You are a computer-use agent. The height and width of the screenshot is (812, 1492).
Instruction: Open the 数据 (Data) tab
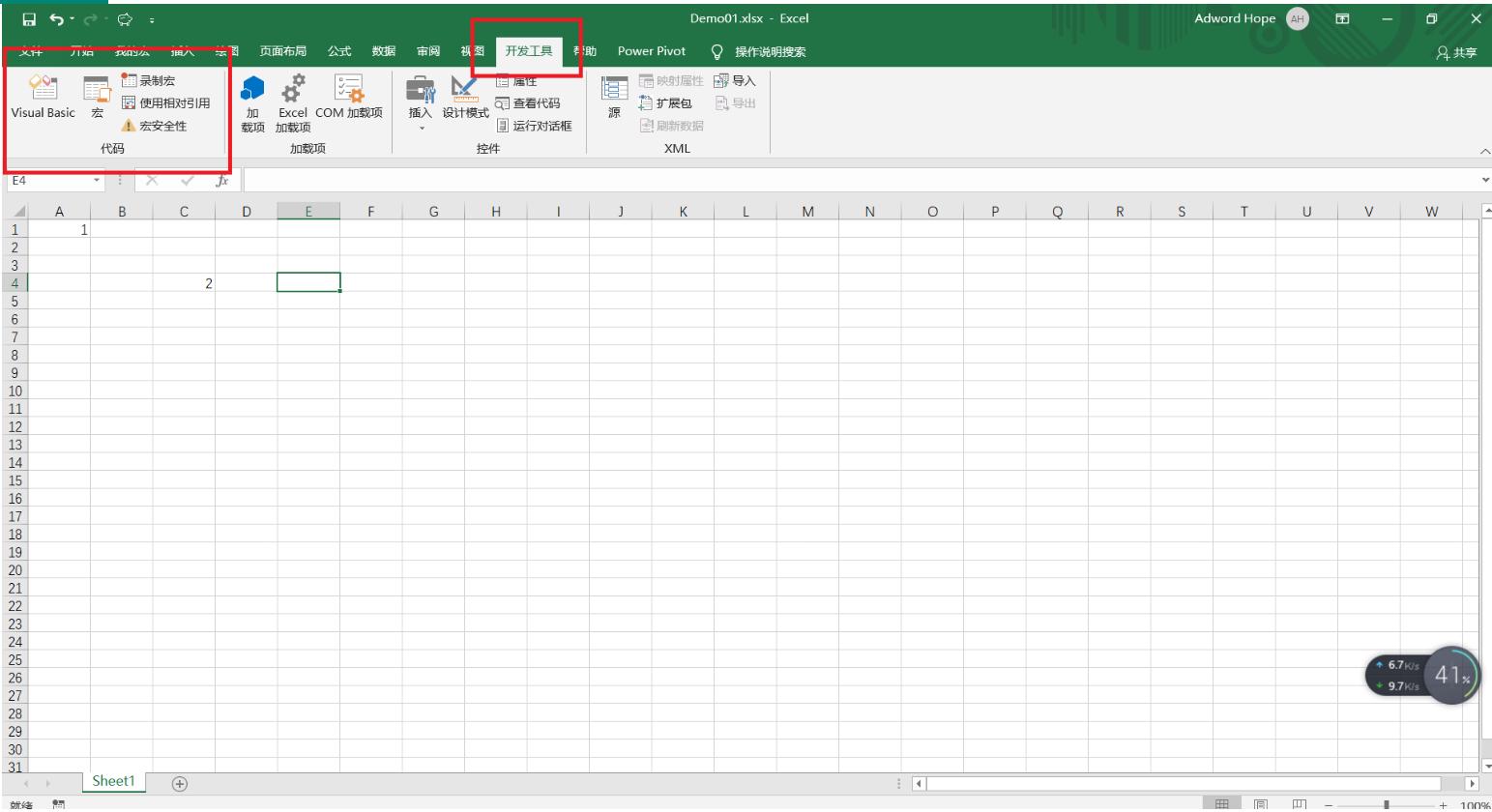click(384, 51)
